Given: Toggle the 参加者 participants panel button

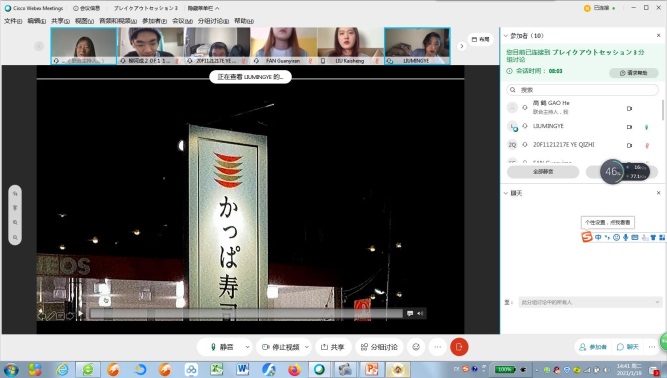Looking at the screenshot, I should (593, 347).
